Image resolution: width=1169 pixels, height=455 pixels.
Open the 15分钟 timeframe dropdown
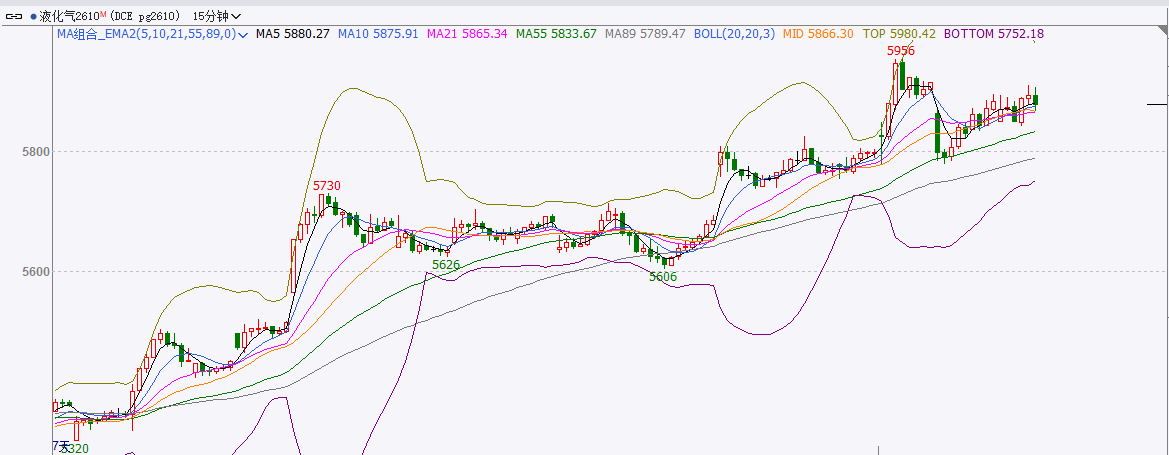(216, 16)
